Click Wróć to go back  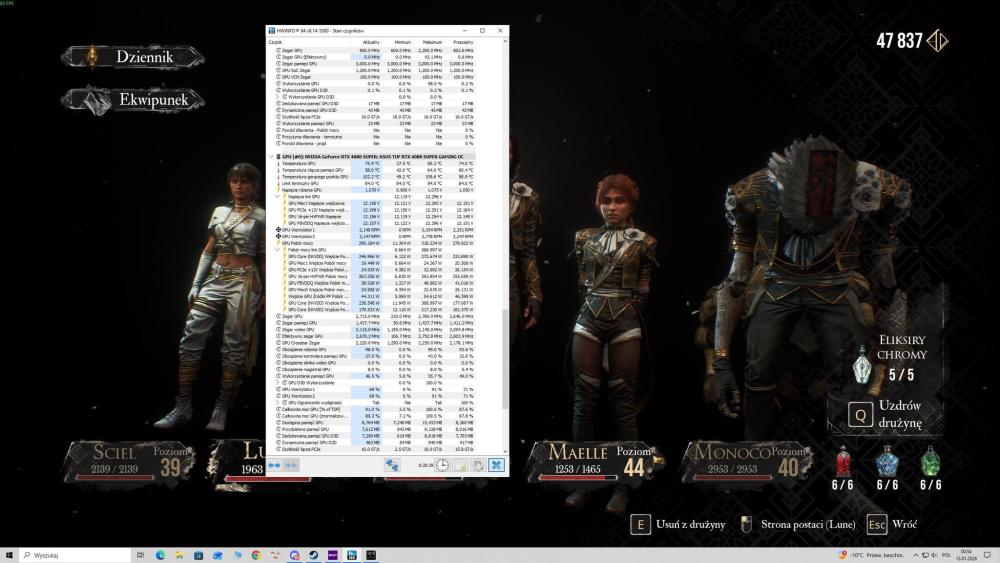(x=905, y=524)
